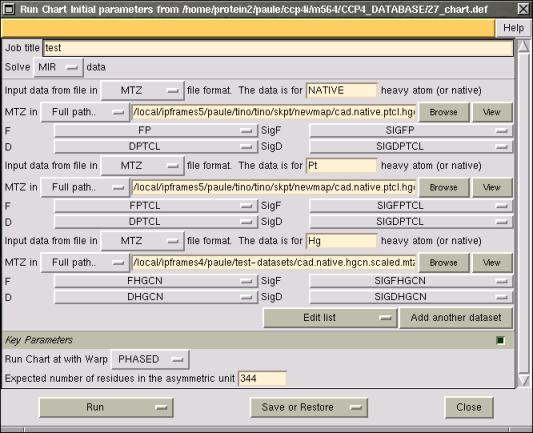Toggle the Key Parameters folder indicator

coord(500,340)
